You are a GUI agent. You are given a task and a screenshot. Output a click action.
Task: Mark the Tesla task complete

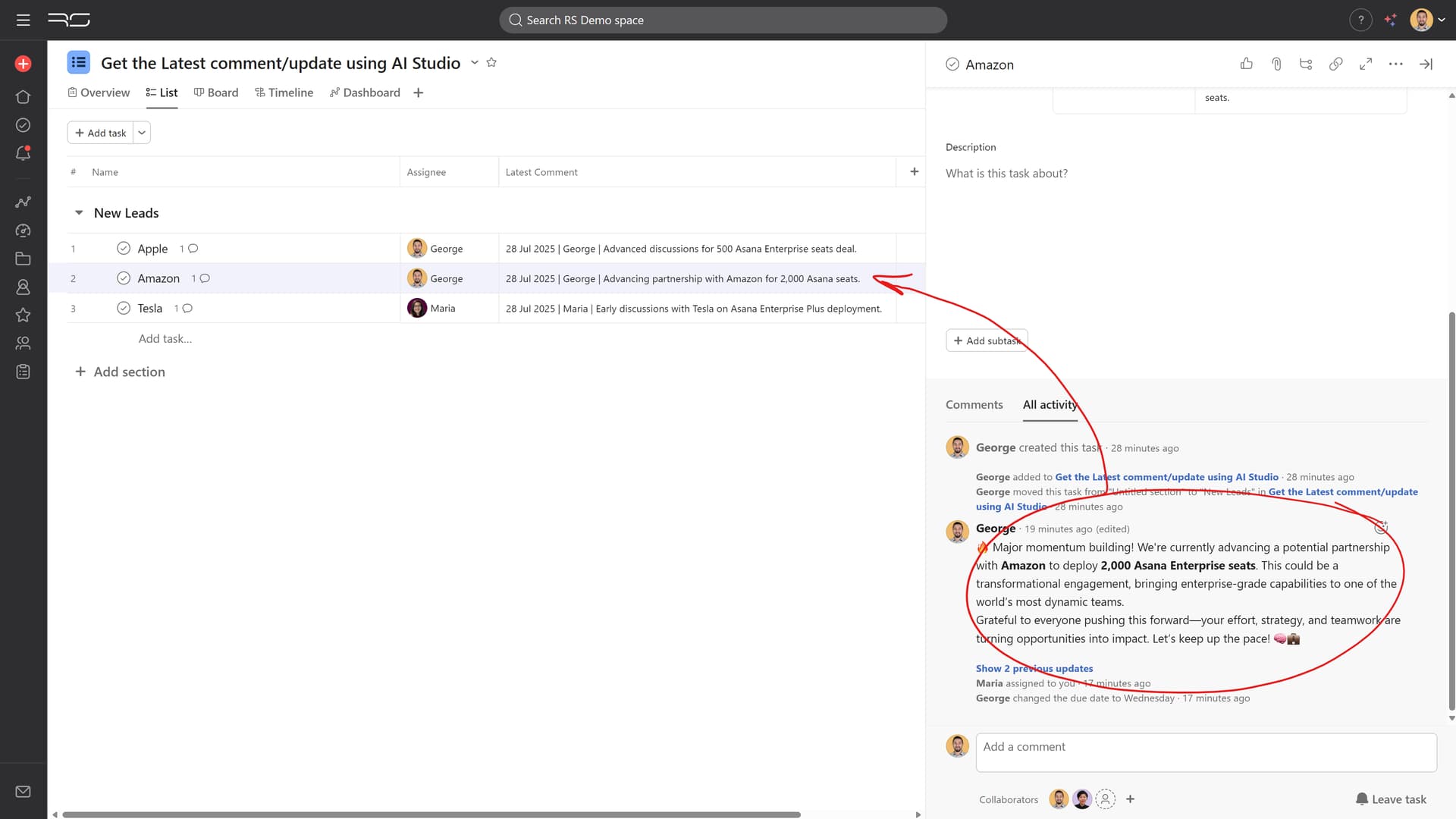(x=124, y=309)
